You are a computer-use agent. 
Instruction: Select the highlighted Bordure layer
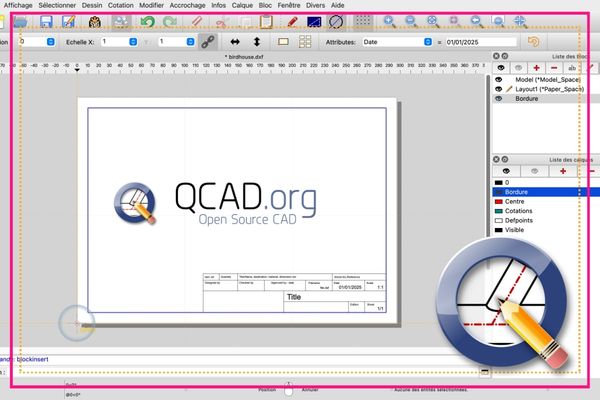point(546,192)
